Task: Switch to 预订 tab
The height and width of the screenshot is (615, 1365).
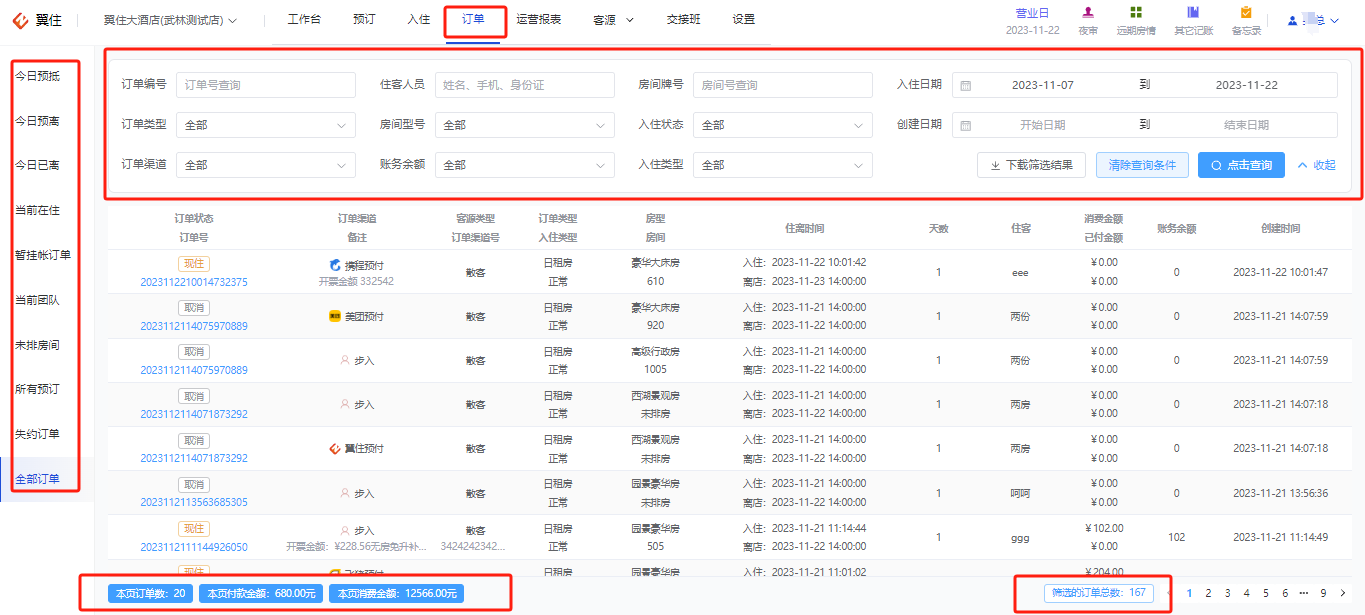Action: (364, 19)
